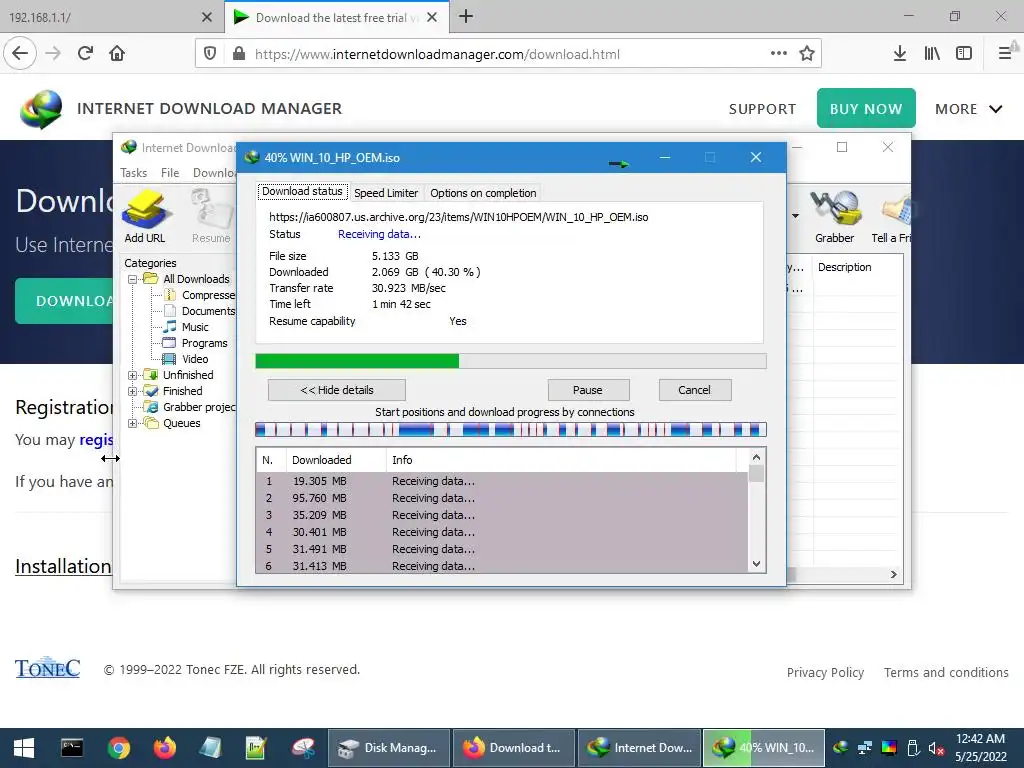Click the Add URL toolbar icon in IDM
Screen dimensions: 1024x768
145,216
